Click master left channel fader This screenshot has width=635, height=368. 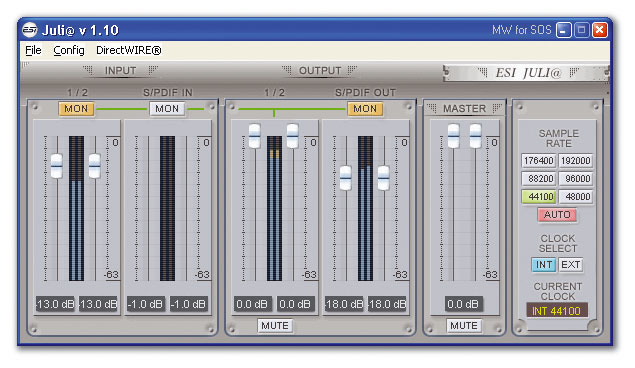point(453,136)
